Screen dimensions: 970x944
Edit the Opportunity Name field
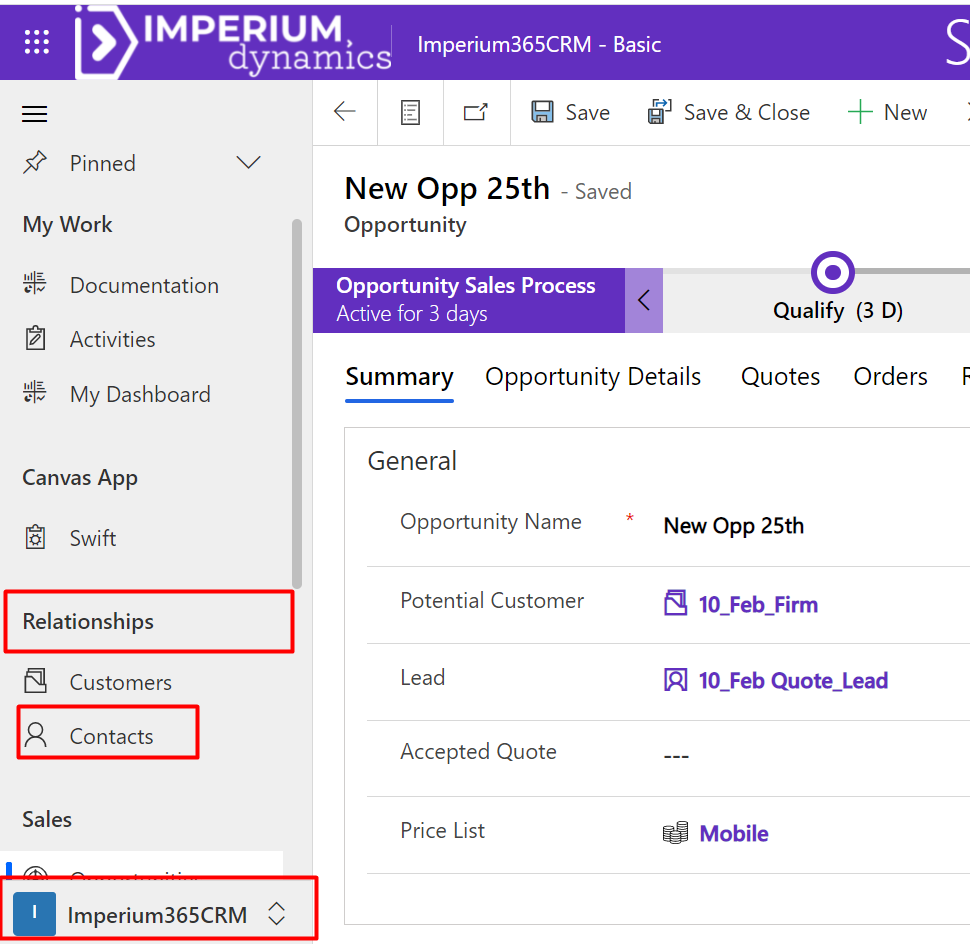pyautogui.click(x=780, y=526)
